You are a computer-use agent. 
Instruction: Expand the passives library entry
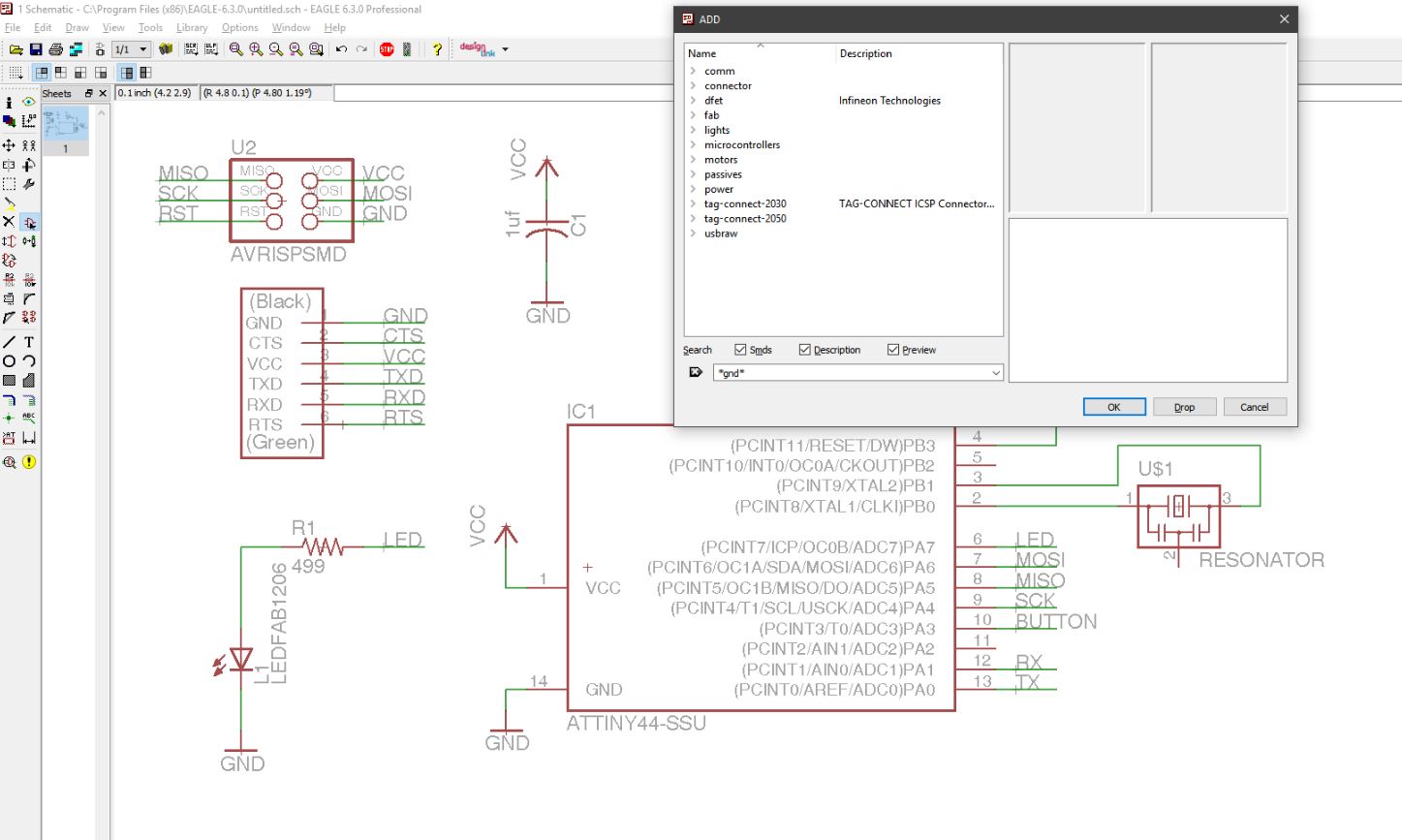694,174
